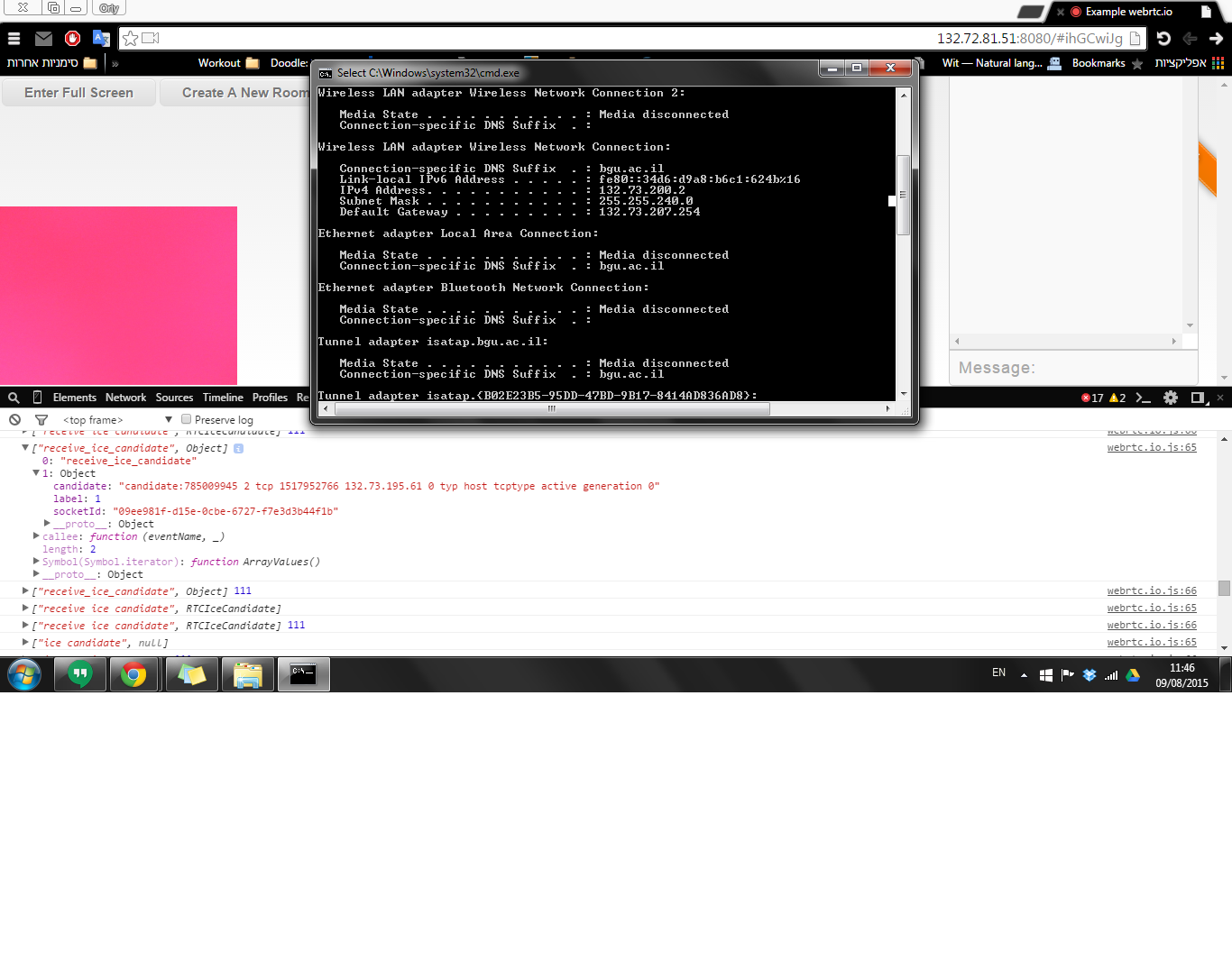Go forward using the right arrow
The image size is (1232, 961).
[x=1216, y=38]
